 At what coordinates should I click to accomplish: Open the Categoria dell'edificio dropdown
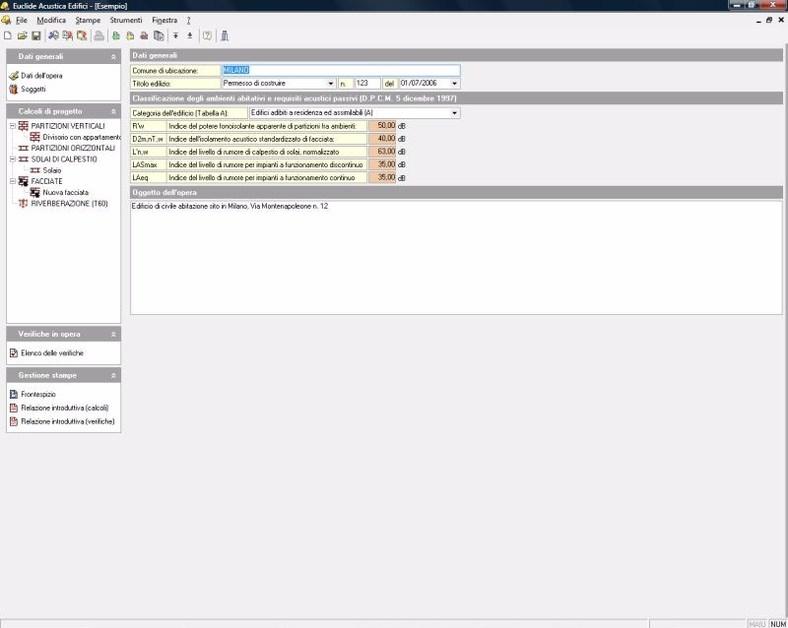click(x=455, y=113)
